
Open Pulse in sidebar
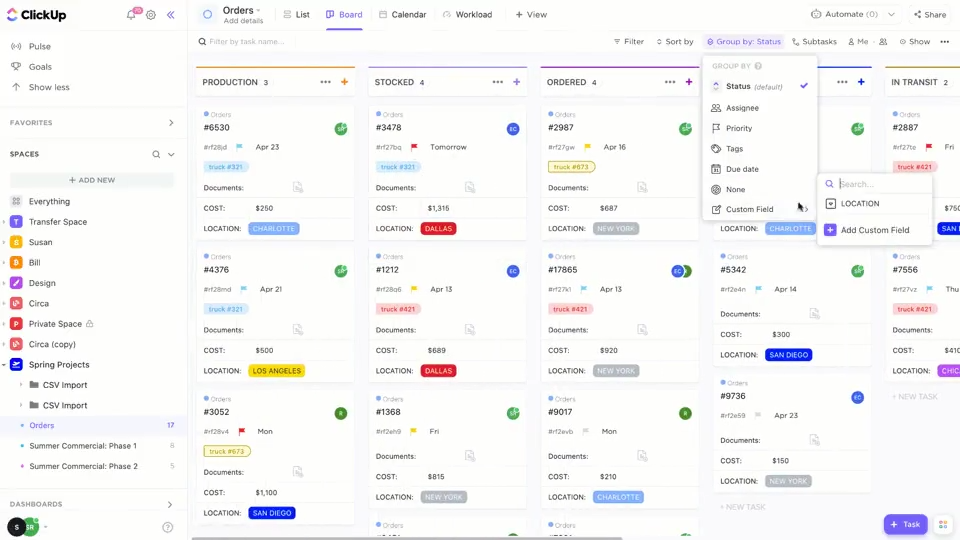39,47
